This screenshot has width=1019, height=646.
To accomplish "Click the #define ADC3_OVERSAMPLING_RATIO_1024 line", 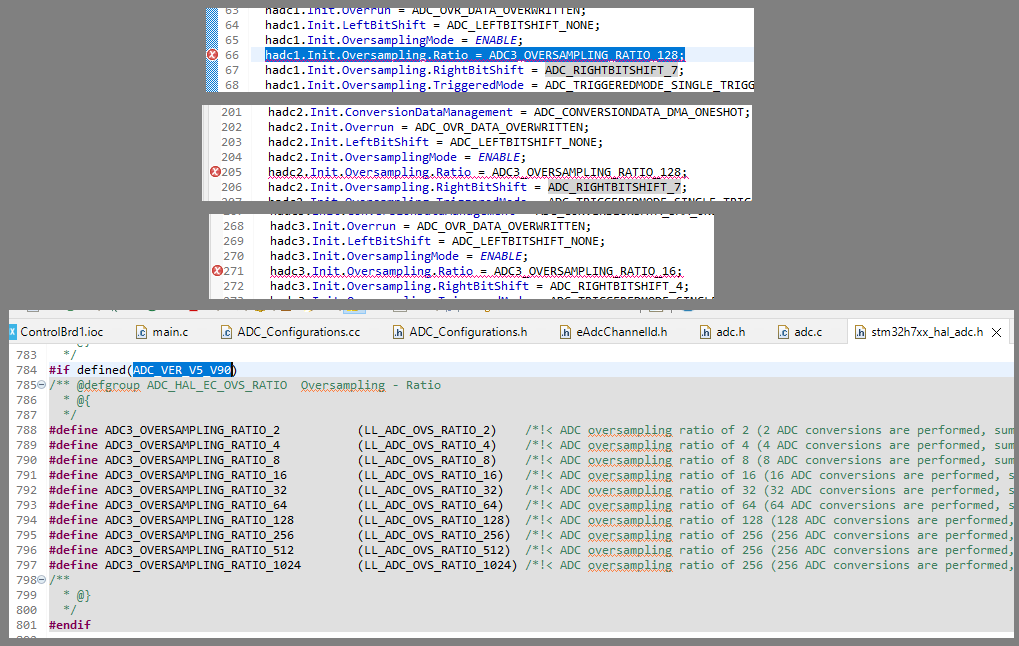I will coord(531,564).
